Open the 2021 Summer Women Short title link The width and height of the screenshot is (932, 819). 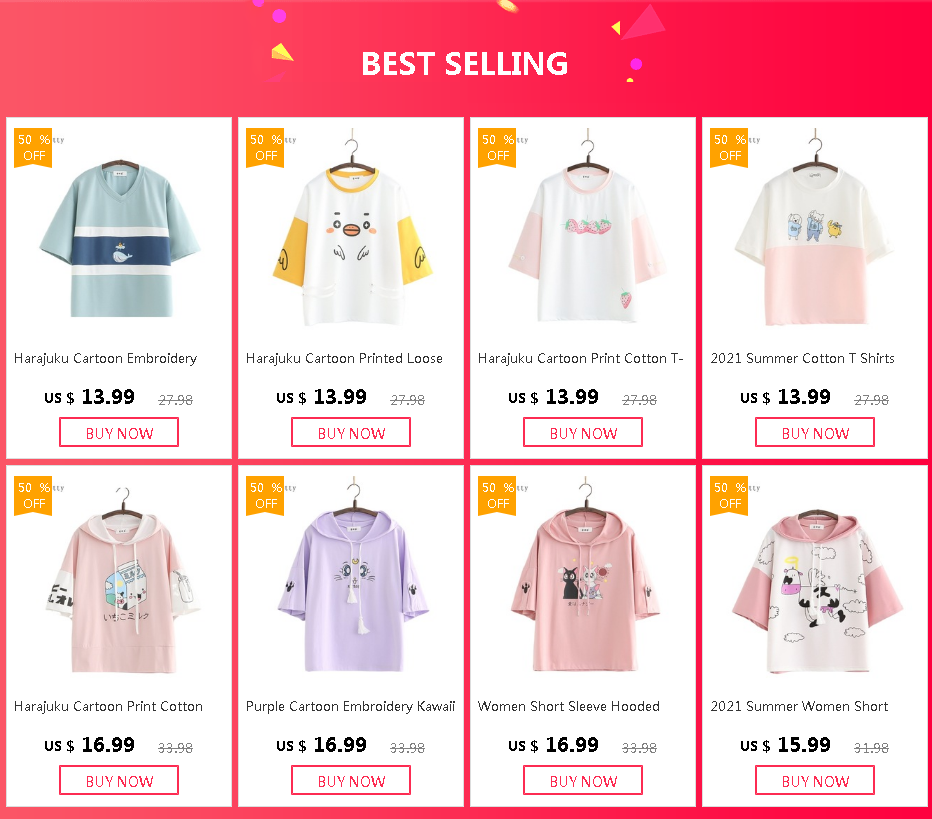pyautogui.click(x=799, y=707)
